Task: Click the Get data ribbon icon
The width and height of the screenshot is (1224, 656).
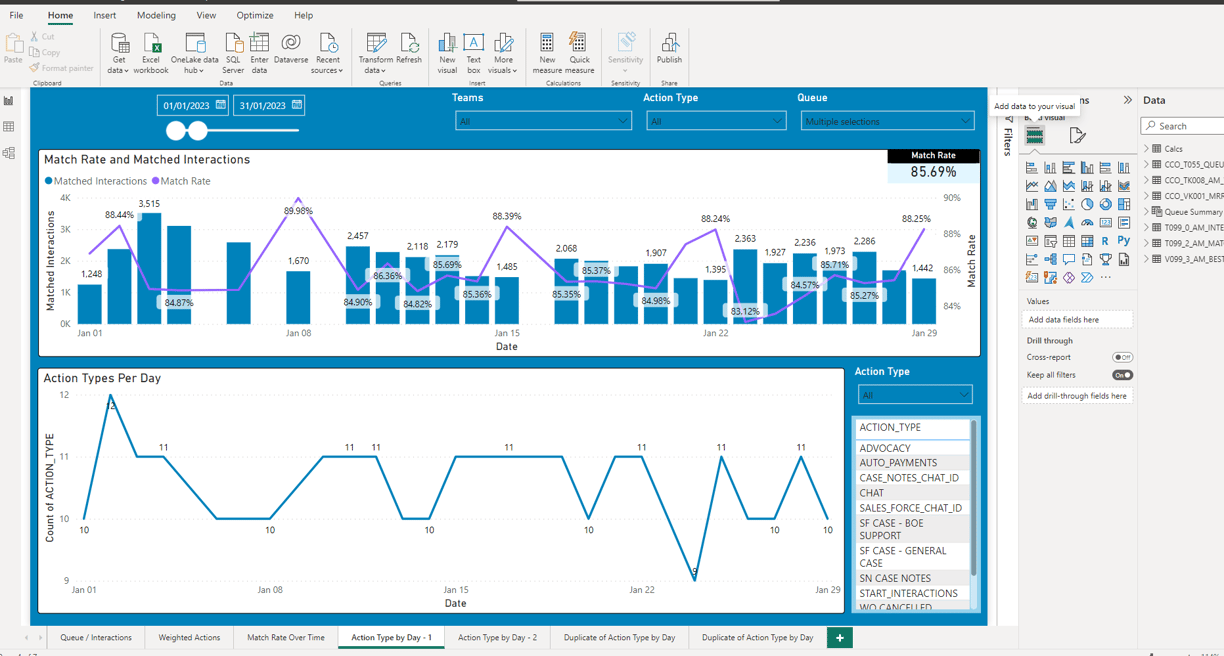Action: tap(119, 53)
